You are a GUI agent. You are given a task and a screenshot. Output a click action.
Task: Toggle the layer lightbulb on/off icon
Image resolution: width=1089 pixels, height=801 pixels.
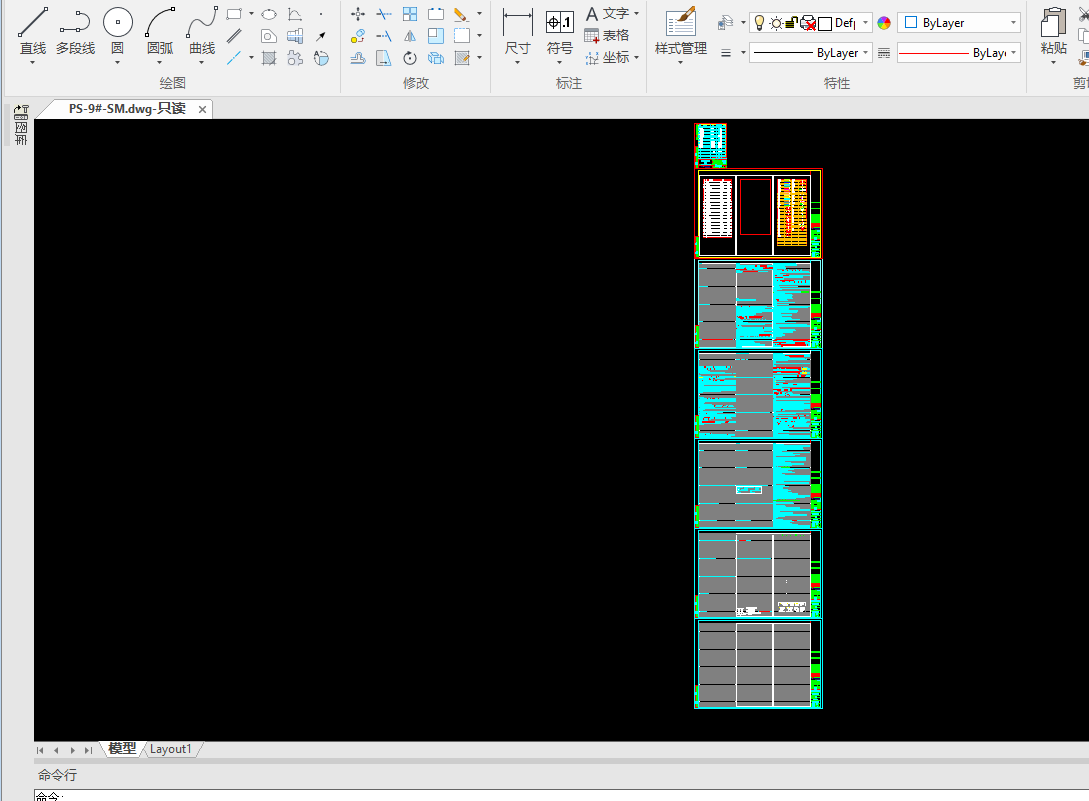click(x=759, y=23)
